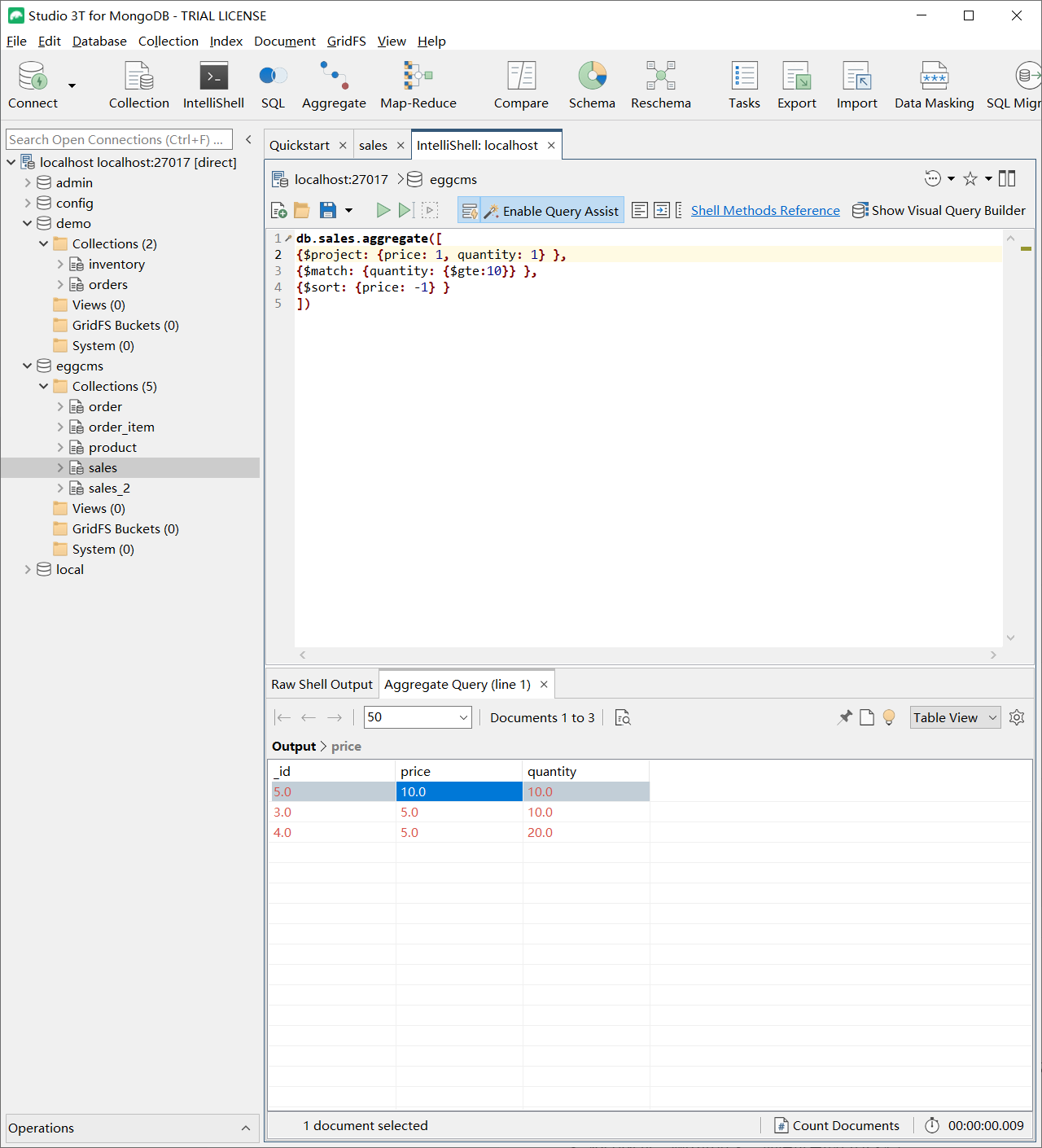Open the Collection toolbar tool
The image size is (1042, 1148).
139,85
